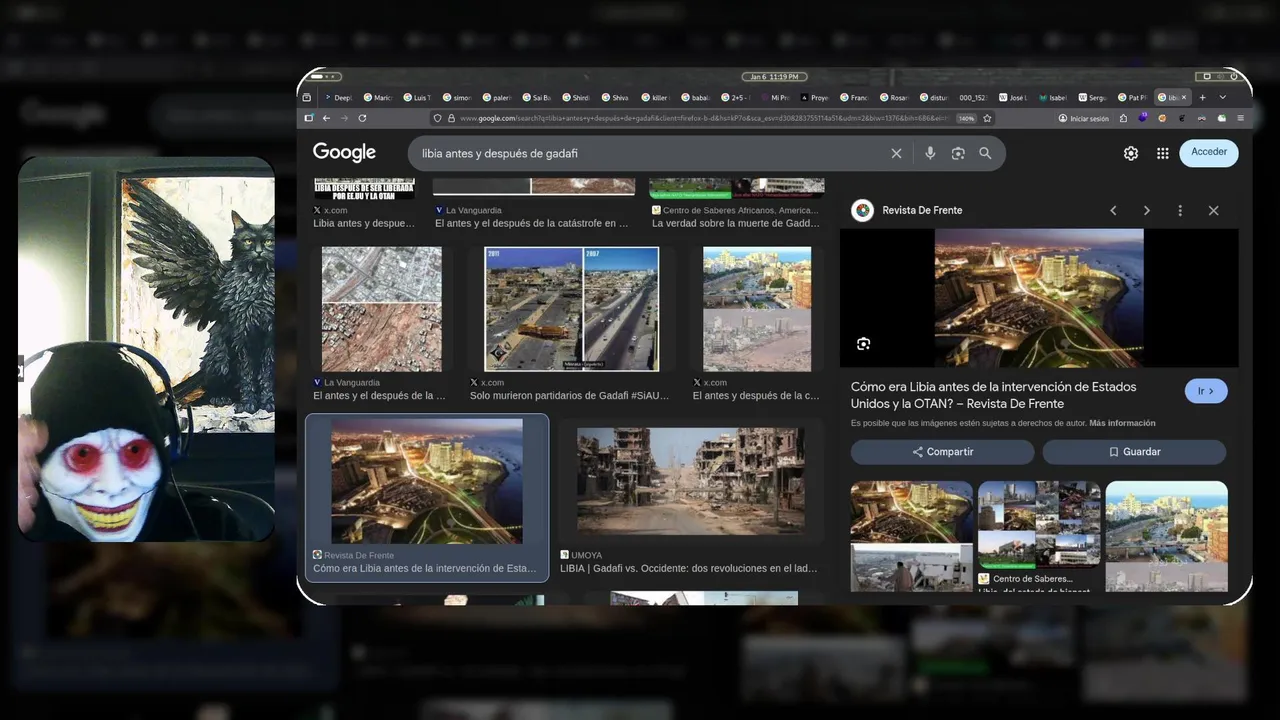The image size is (1280, 720).
Task: Open Google quick settings gear icon
Action: pos(1131,153)
